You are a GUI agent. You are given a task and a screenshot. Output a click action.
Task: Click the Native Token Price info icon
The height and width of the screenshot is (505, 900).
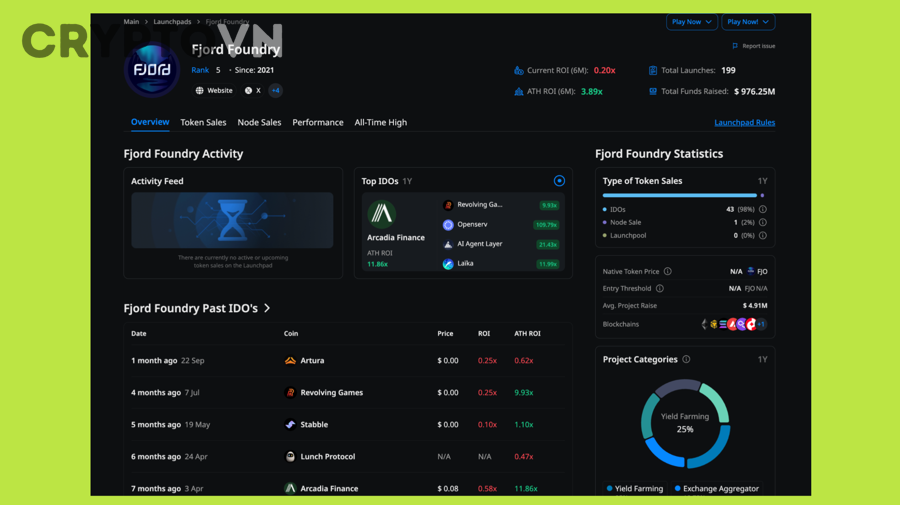668,271
